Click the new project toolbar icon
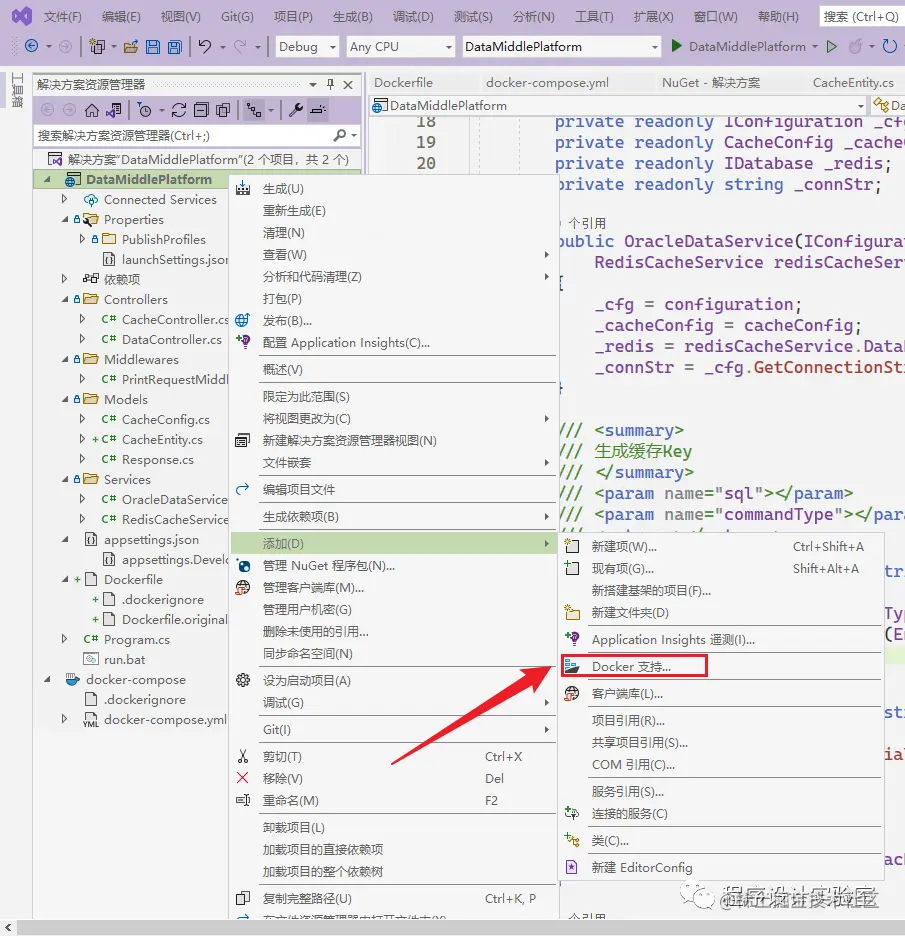The height and width of the screenshot is (936, 905). click(x=97, y=46)
